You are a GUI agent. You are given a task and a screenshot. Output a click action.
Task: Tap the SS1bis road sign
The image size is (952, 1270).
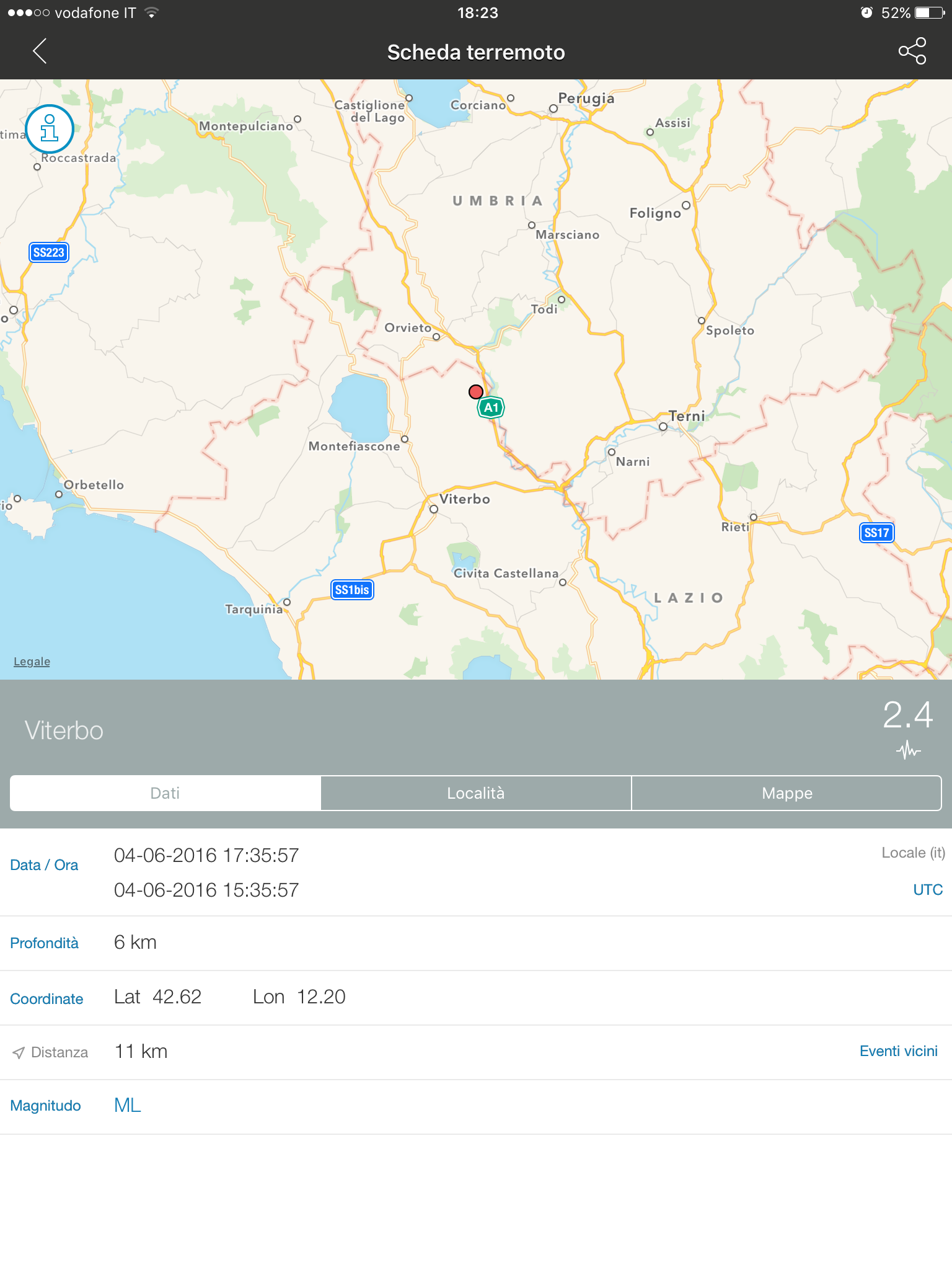pos(352,590)
